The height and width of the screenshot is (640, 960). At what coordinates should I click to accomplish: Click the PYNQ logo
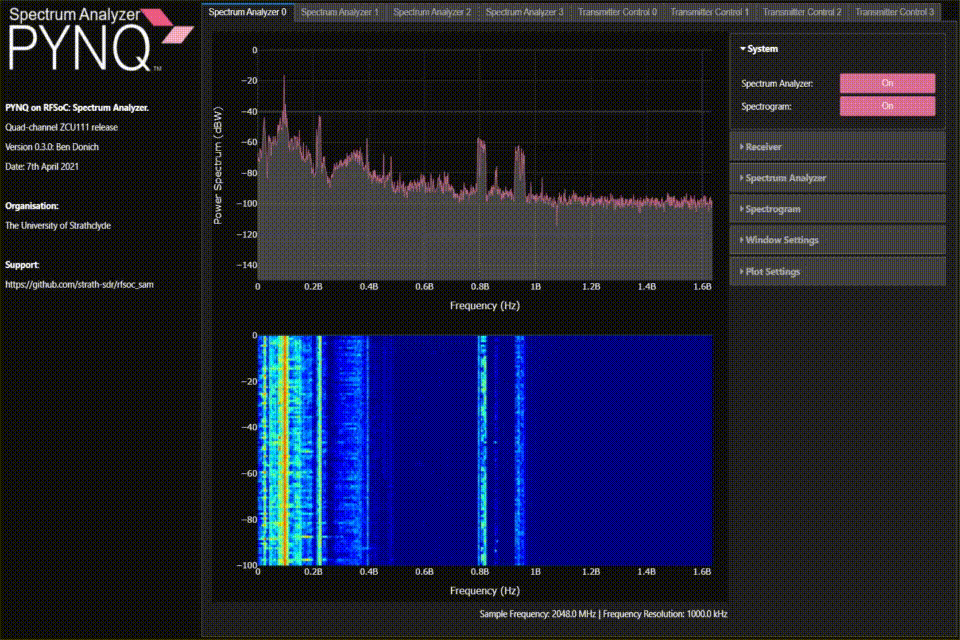click(x=99, y=40)
